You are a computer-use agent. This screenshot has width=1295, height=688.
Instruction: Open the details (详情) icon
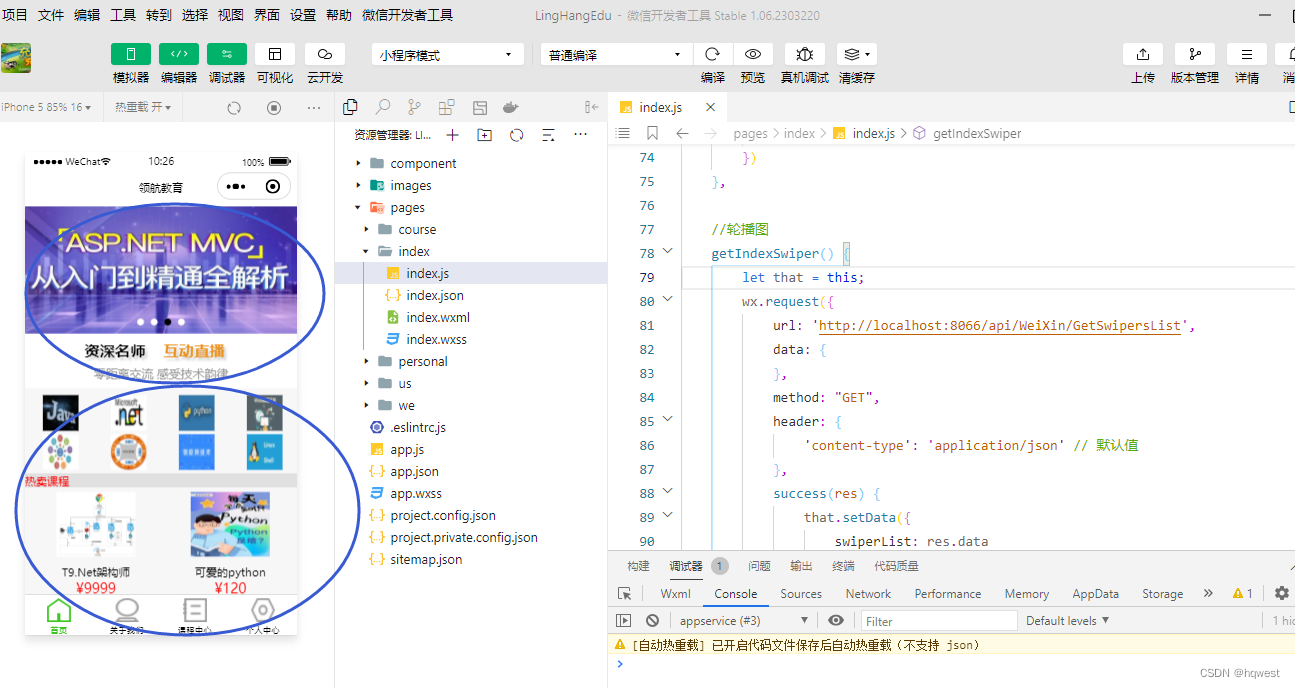(1247, 54)
